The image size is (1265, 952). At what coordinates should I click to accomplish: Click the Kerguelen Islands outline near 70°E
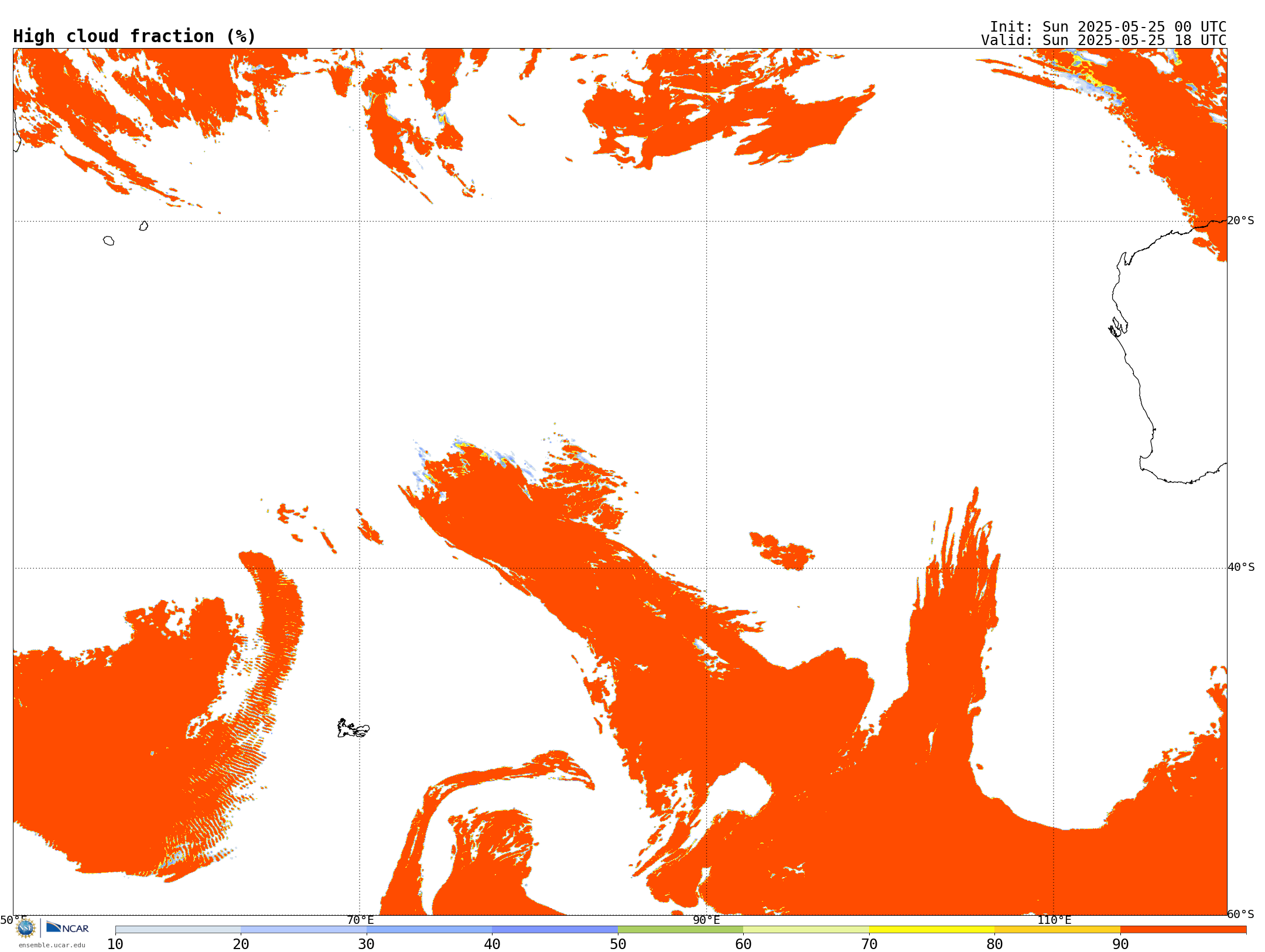click(x=353, y=728)
